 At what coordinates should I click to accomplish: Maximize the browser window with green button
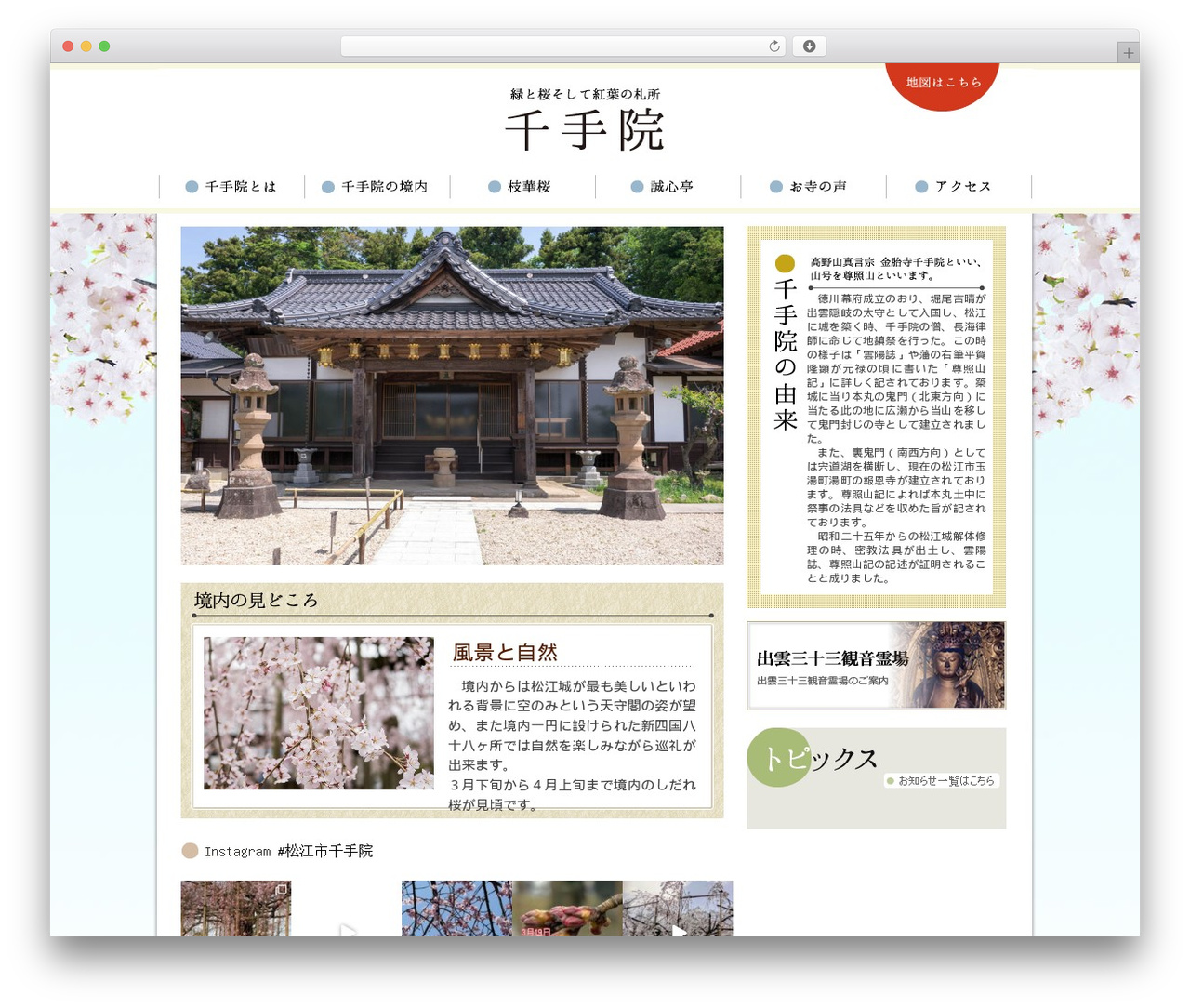tap(104, 46)
